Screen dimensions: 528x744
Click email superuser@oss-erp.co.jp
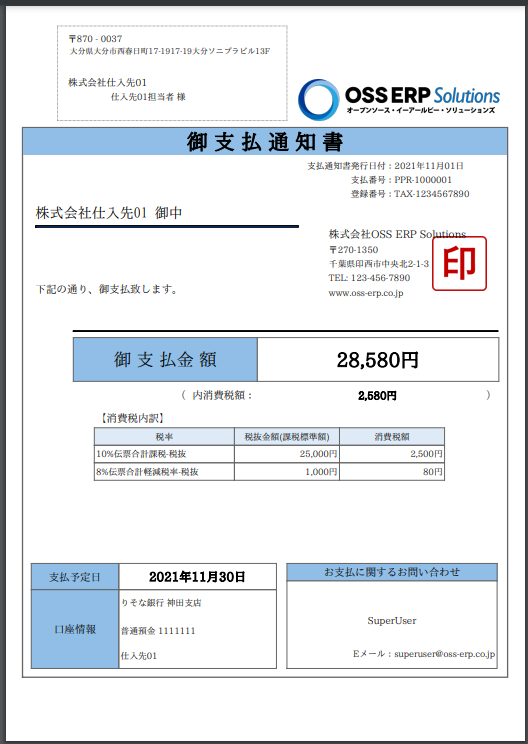coord(445,654)
